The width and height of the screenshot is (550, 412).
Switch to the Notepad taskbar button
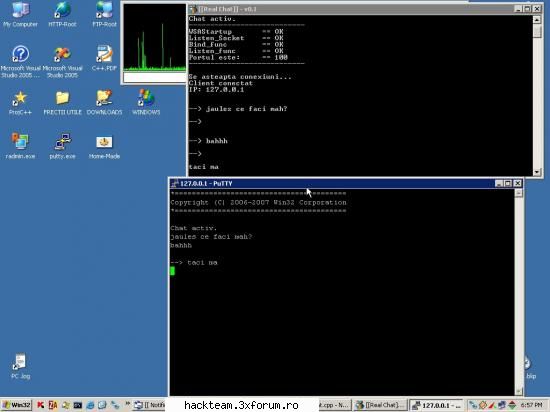click(149, 405)
